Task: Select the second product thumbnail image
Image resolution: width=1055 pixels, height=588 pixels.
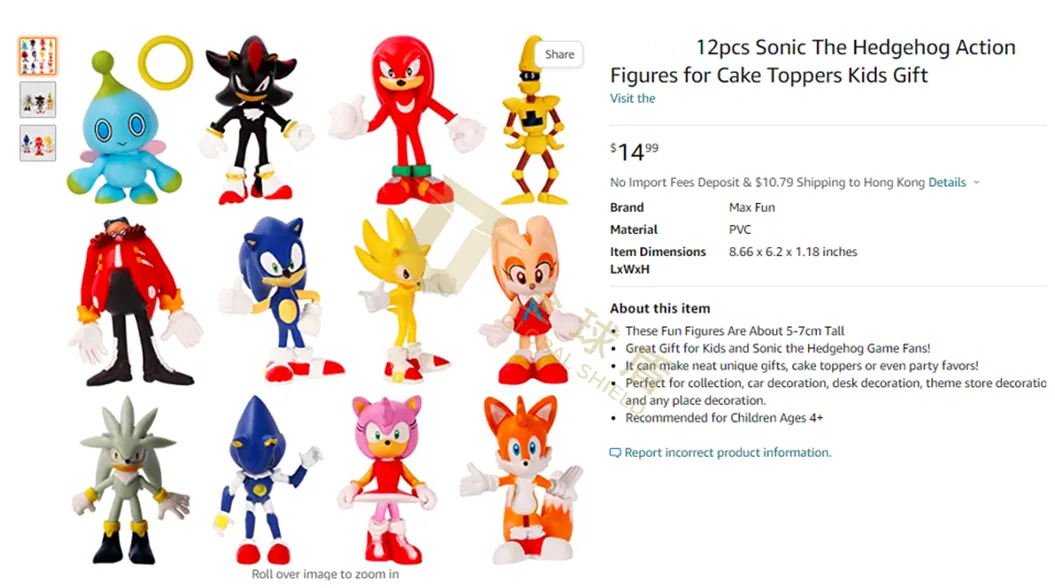Action: tap(38, 100)
